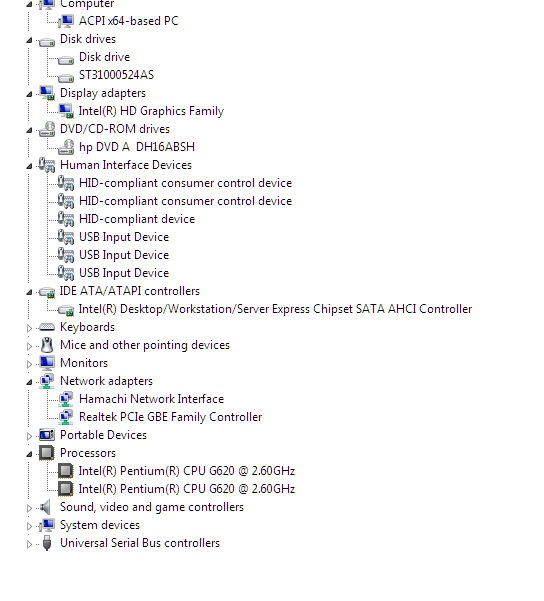The width and height of the screenshot is (544, 601).
Task: Select the Processors label
Action: pyautogui.click(x=88, y=453)
